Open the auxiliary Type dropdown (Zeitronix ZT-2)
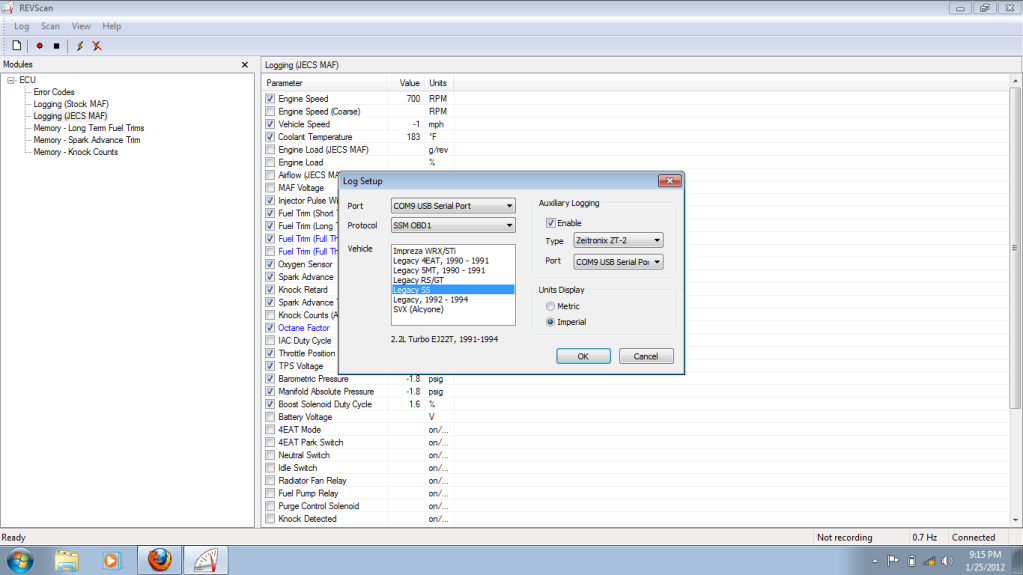This screenshot has width=1023, height=575. coord(618,240)
